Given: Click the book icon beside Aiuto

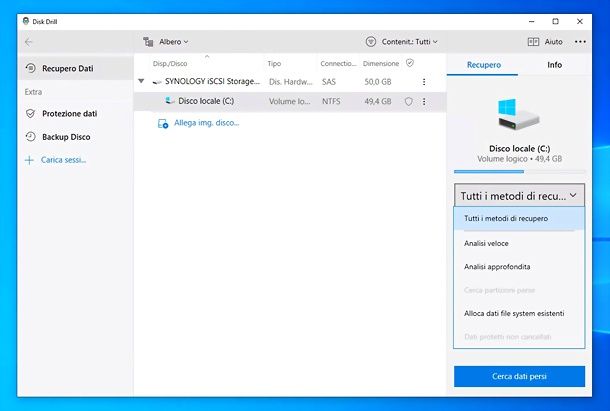Looking at the screenshot, I should [533, 42].
